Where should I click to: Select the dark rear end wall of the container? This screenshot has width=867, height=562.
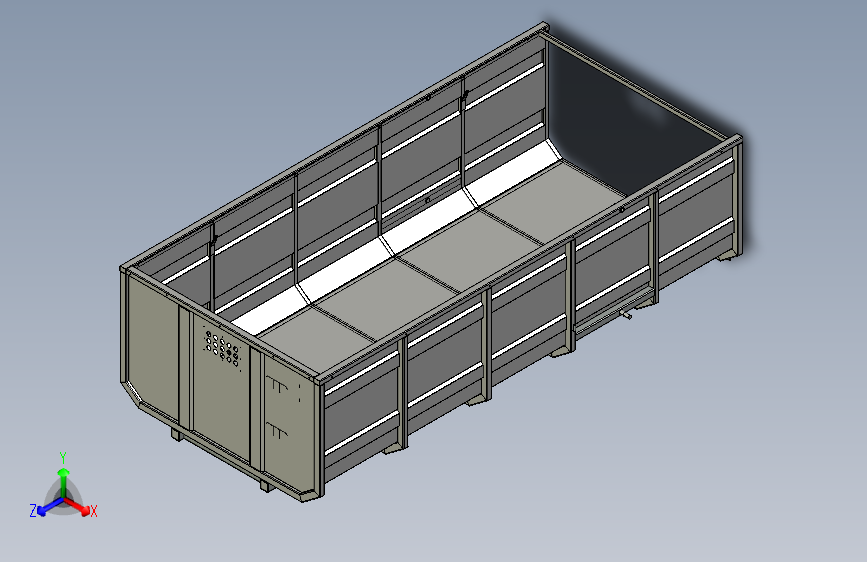tap(636, 119)
